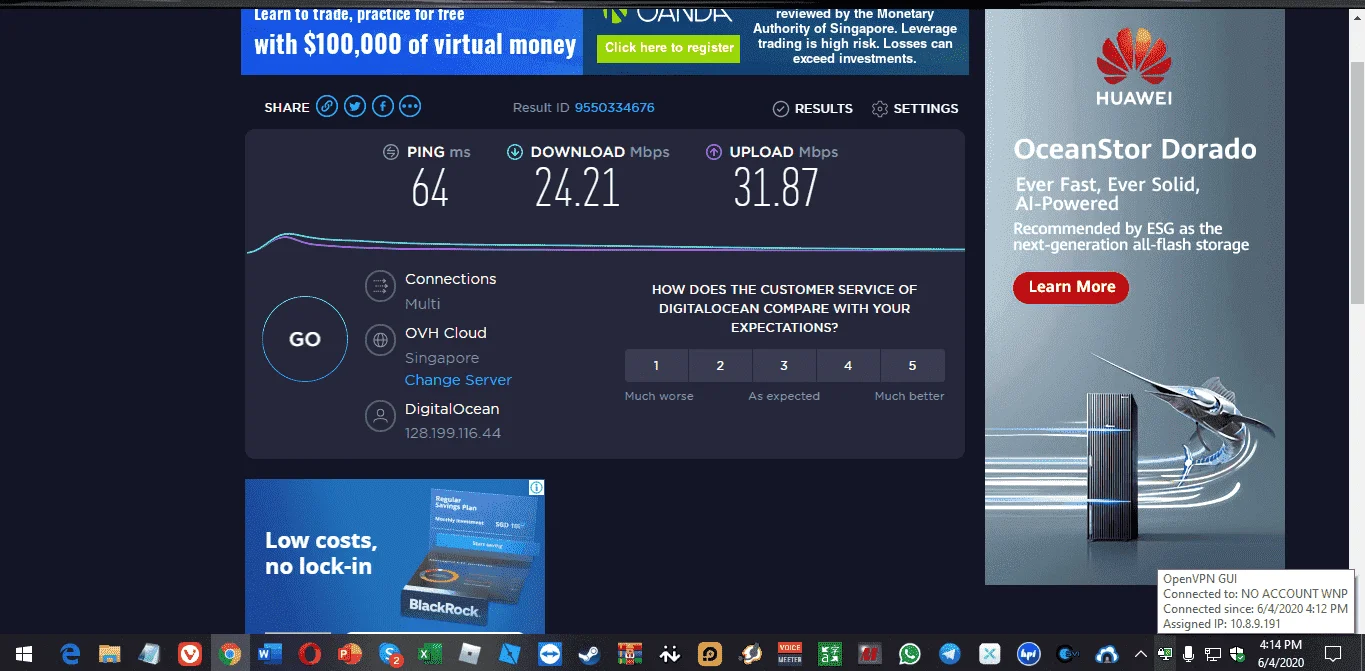This screenshot has height=671, width=1365.
Task: Open Roblox Player from taskbar
Action: [470, 654]
